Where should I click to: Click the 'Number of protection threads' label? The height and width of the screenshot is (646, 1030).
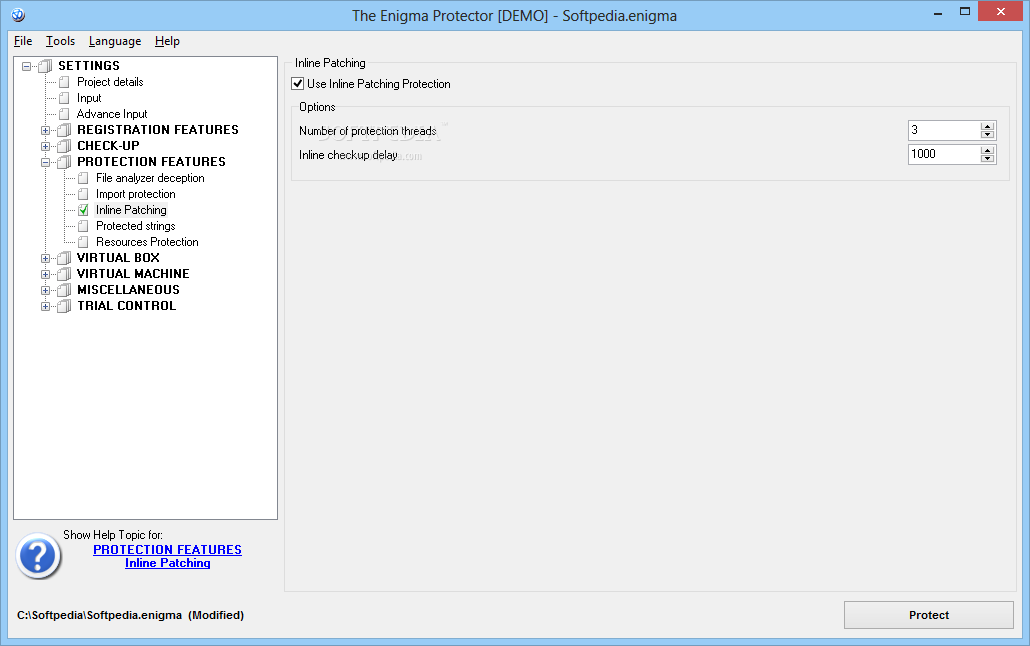pyautogui.click(x=367, y=131)
